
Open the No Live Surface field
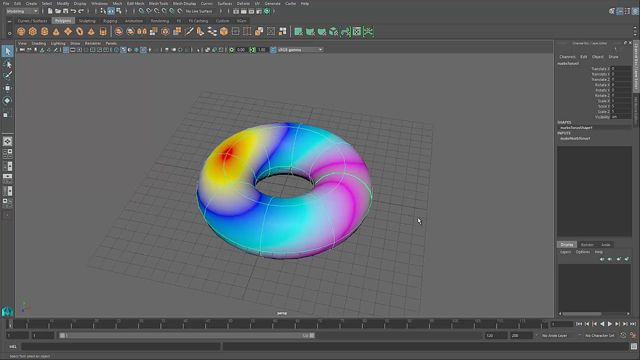click(x=199, y=11)
